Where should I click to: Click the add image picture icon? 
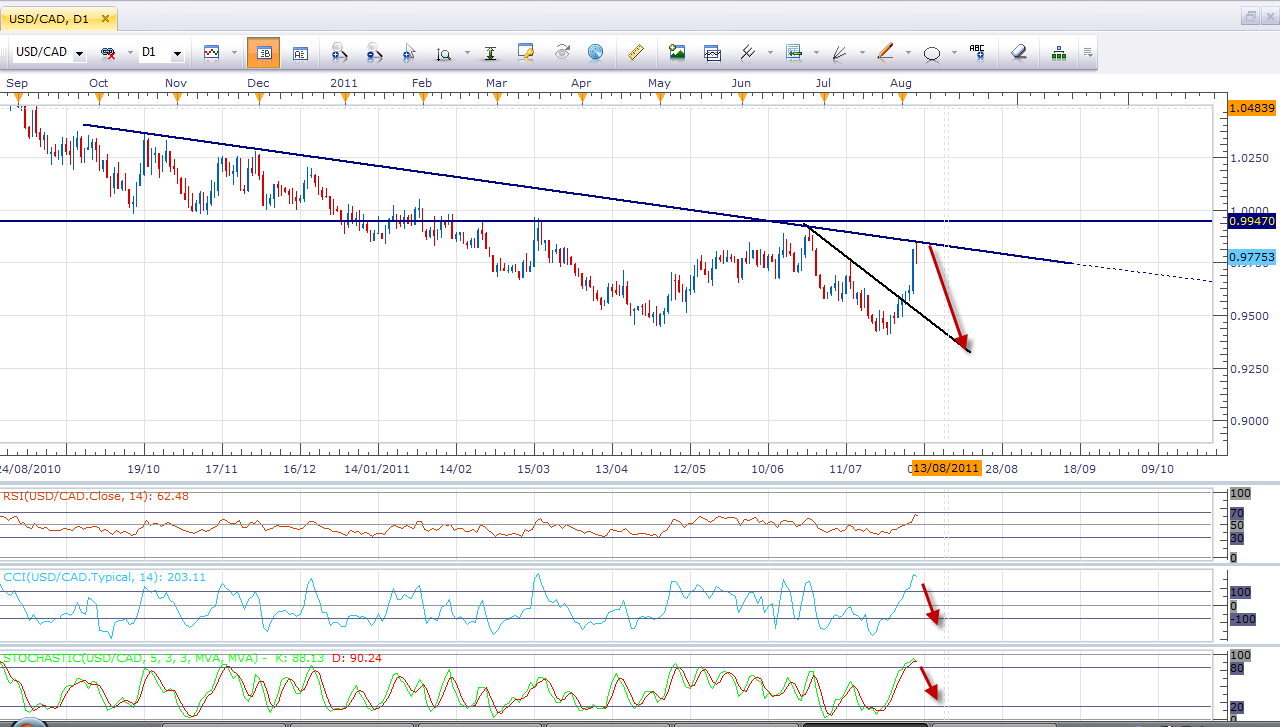[677, 53]
